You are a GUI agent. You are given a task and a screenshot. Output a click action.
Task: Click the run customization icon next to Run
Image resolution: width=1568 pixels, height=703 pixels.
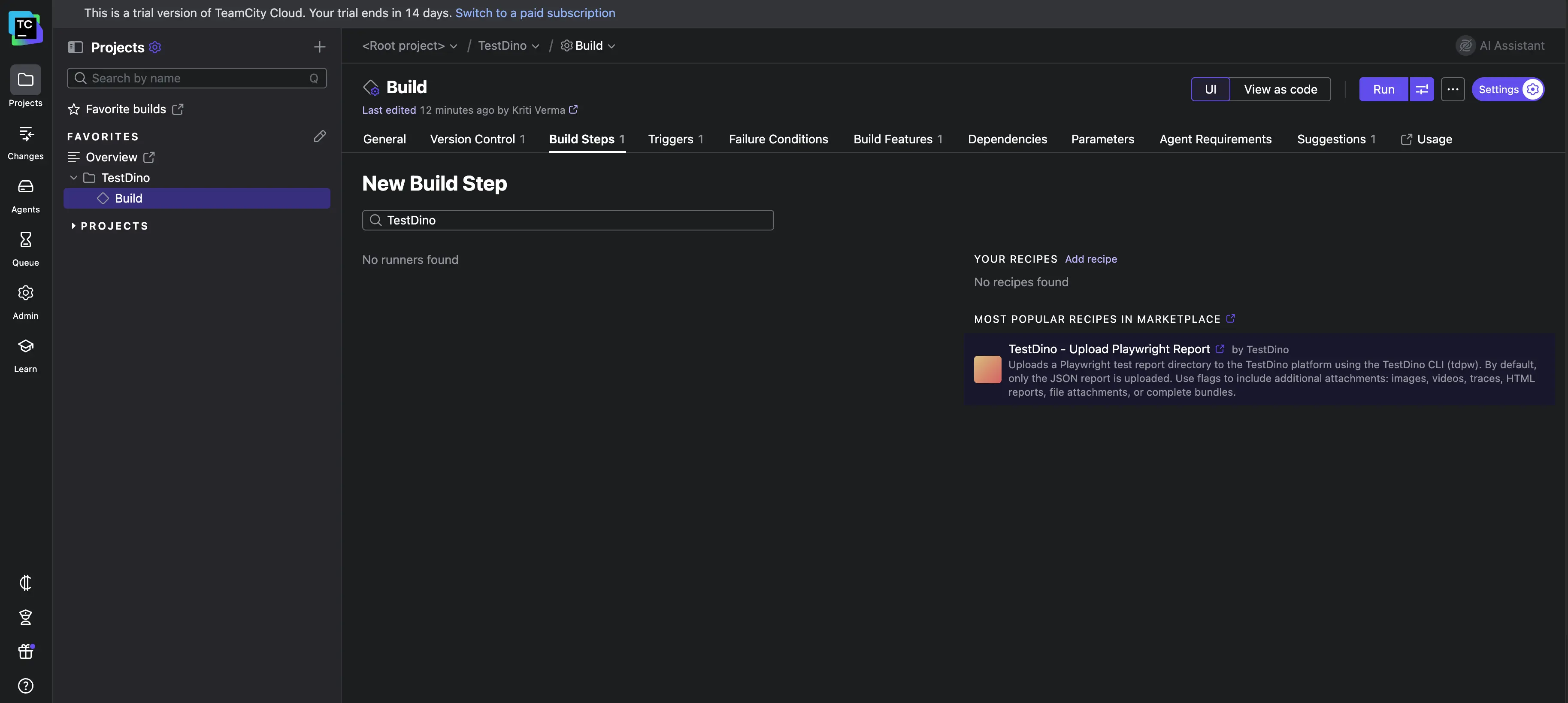[1422, 89]
